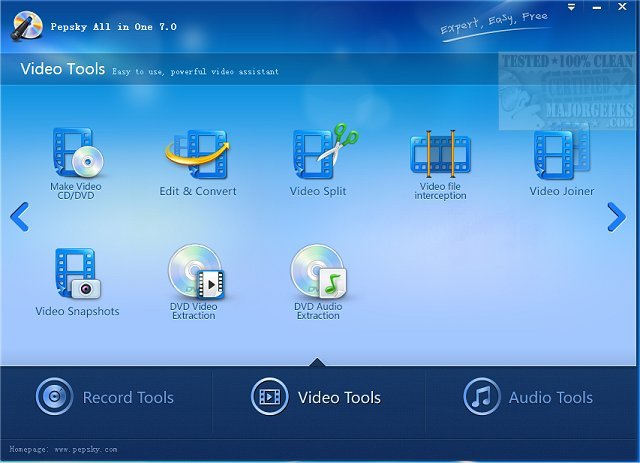Click the 'Video file interception' label
This screenshot has width=640, height=463.
point(440,191)
